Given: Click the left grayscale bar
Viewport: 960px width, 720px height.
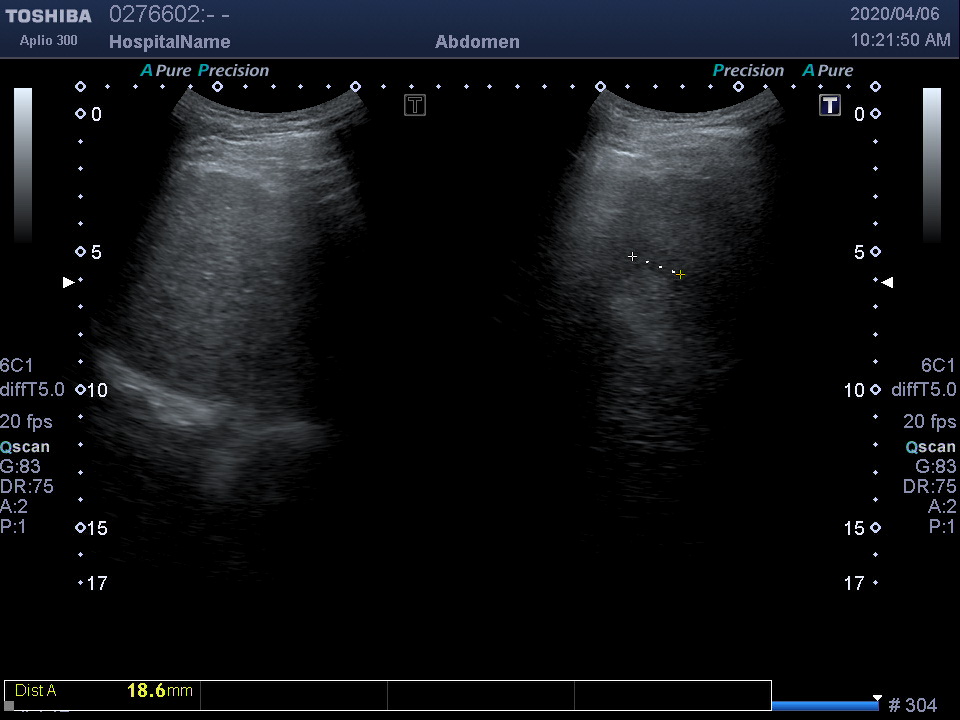Looking at the screenshot, I should (23, 165).
